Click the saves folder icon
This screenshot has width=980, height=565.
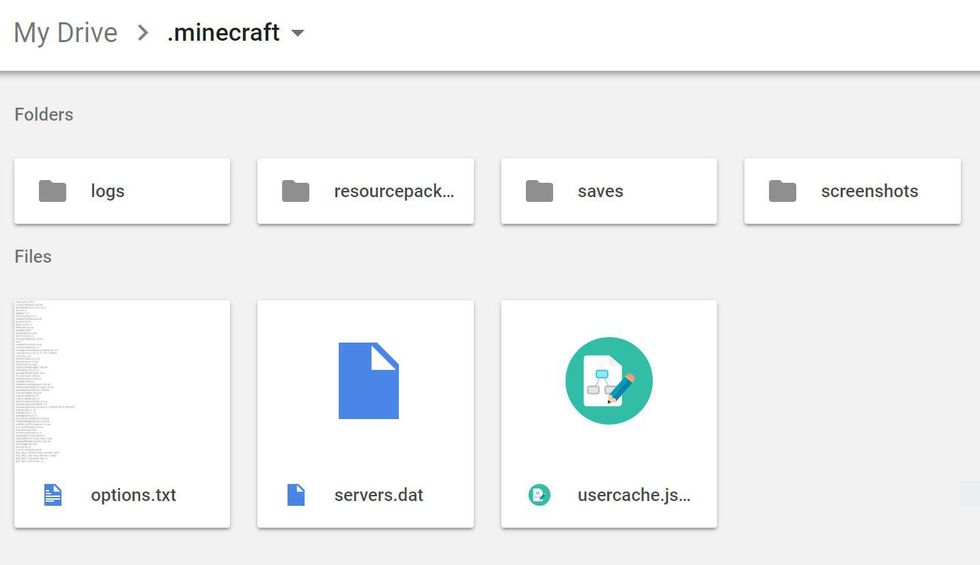click(x=539, y=191)
